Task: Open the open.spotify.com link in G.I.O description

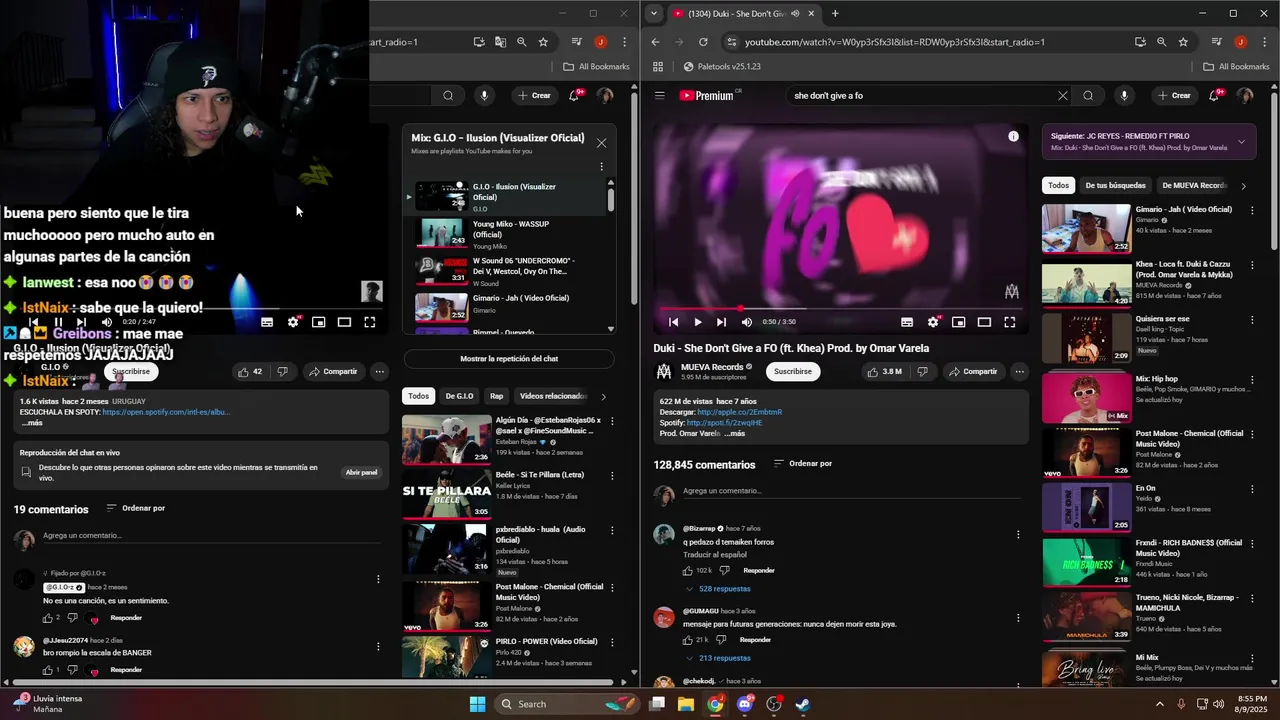Action: [x=166, y=412]
